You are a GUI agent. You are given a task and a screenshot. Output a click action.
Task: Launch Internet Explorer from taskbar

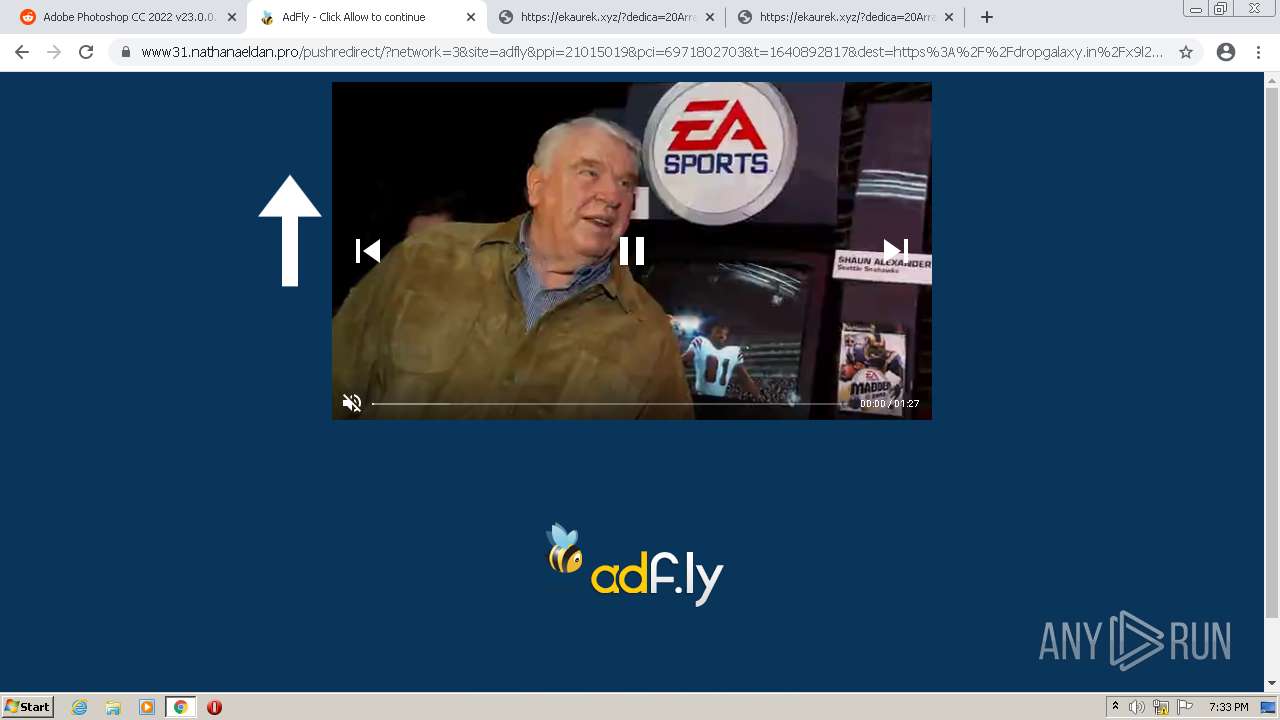(80, 707)
